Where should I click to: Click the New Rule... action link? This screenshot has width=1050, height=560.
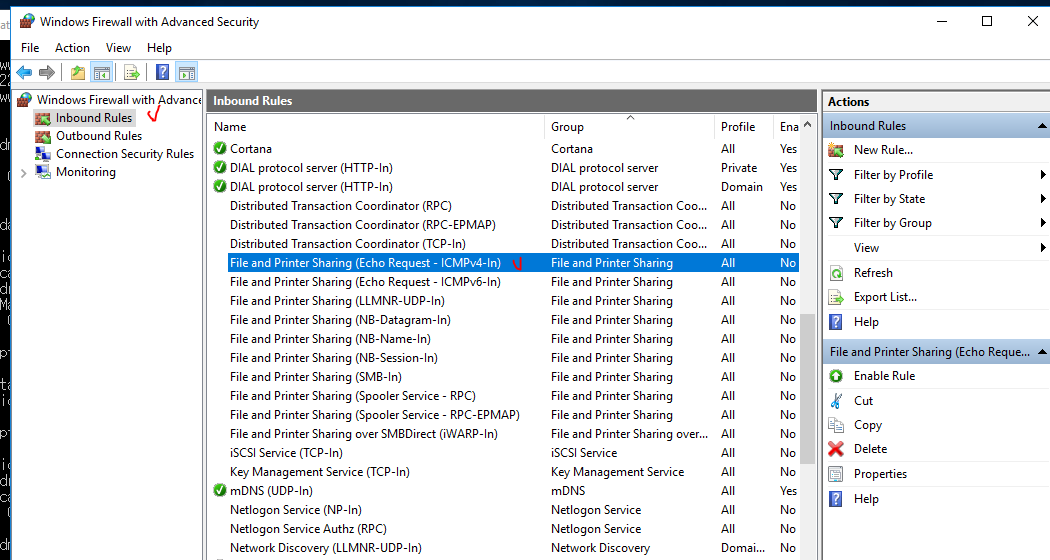(883, 150)
